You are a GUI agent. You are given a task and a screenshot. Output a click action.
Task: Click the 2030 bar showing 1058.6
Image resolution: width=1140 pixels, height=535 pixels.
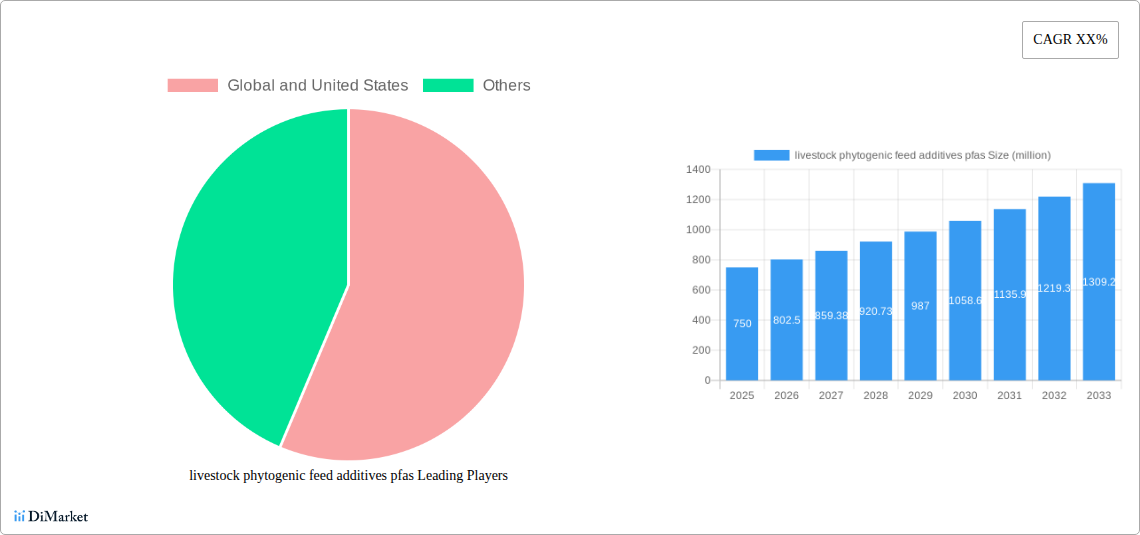point(965,300)
